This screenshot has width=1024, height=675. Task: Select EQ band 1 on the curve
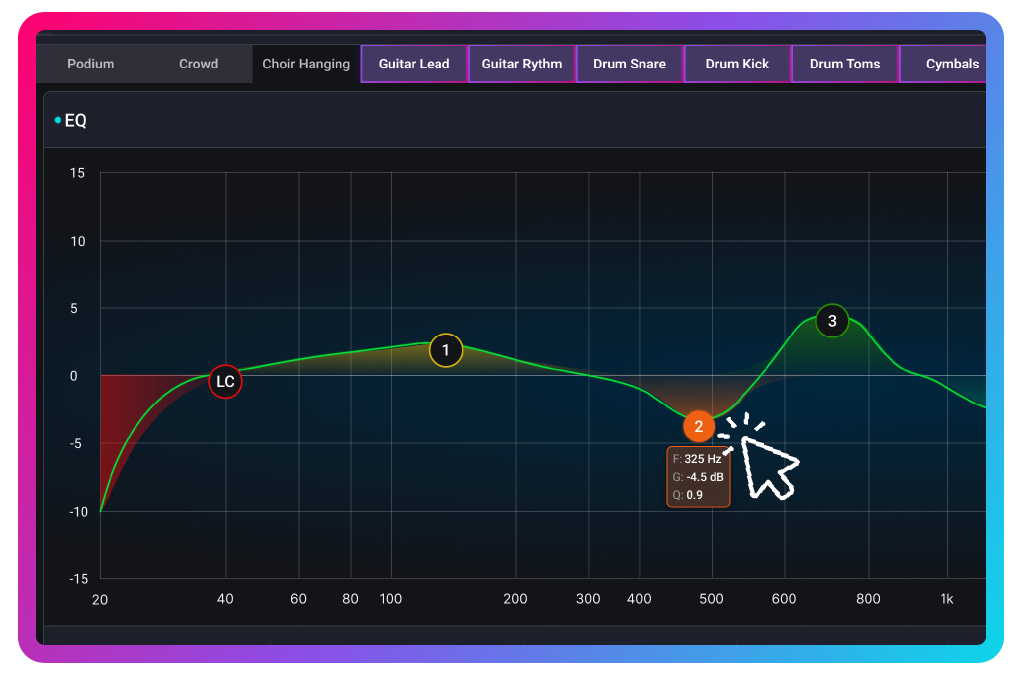pos(446,350)
